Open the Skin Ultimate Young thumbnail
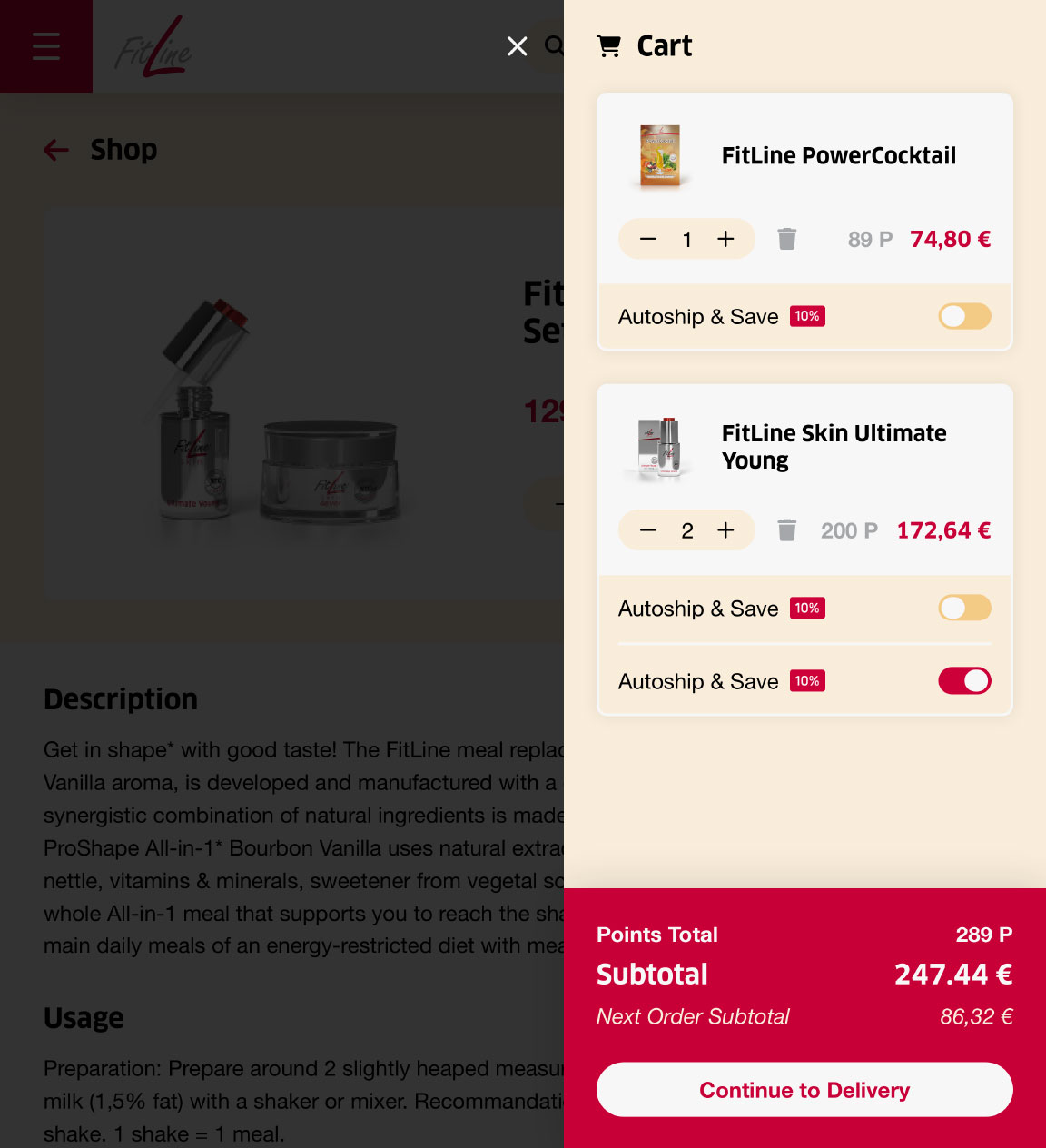The image size is (1046, 1148). tap(660, 447)
